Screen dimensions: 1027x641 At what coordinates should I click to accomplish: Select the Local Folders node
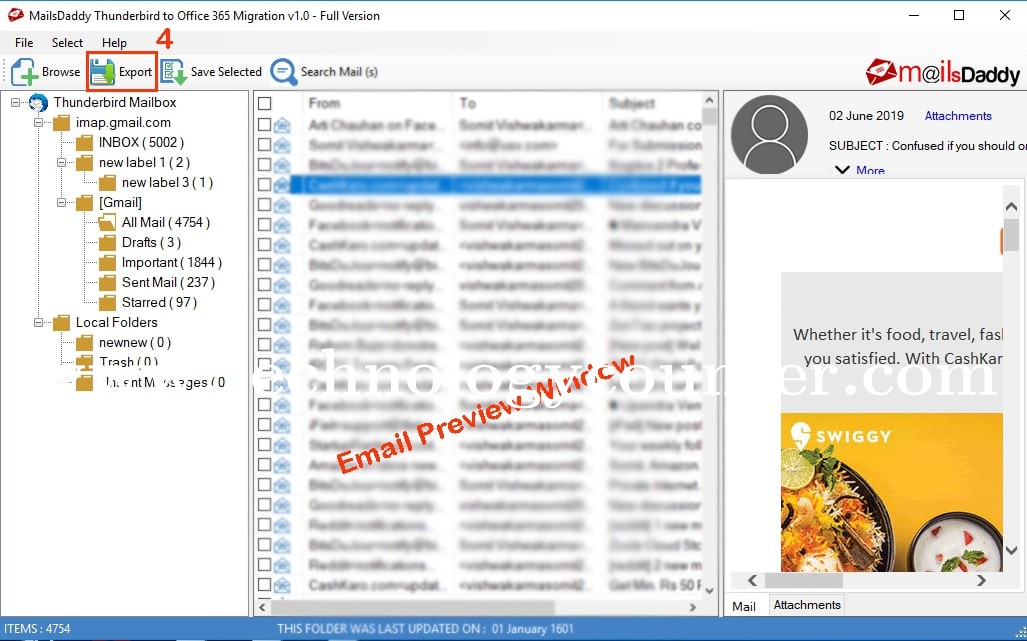pos(117,322)
